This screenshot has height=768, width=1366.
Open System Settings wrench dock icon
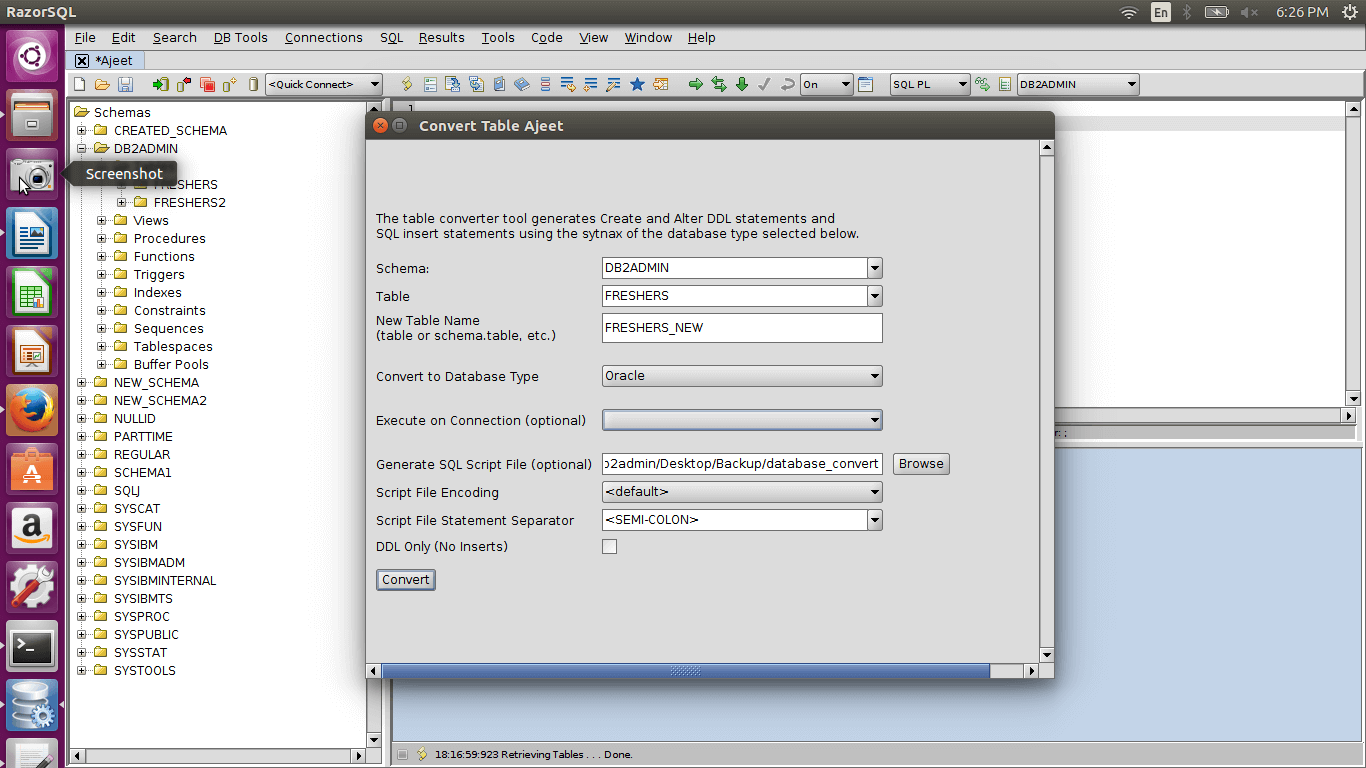point(33,587)
